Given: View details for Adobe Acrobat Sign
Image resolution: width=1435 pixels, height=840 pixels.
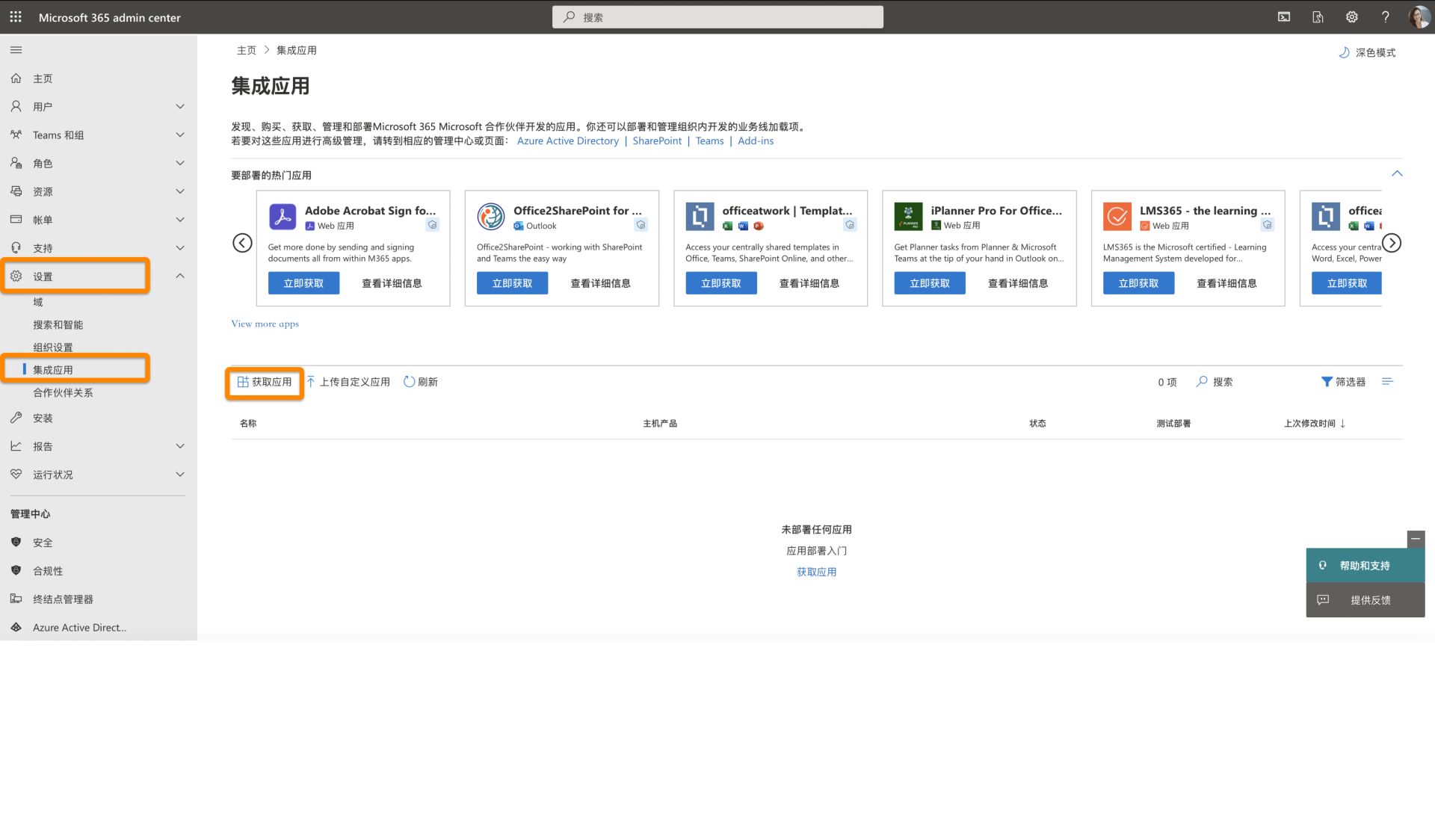Looking at the screenshot, I should 392,283.
